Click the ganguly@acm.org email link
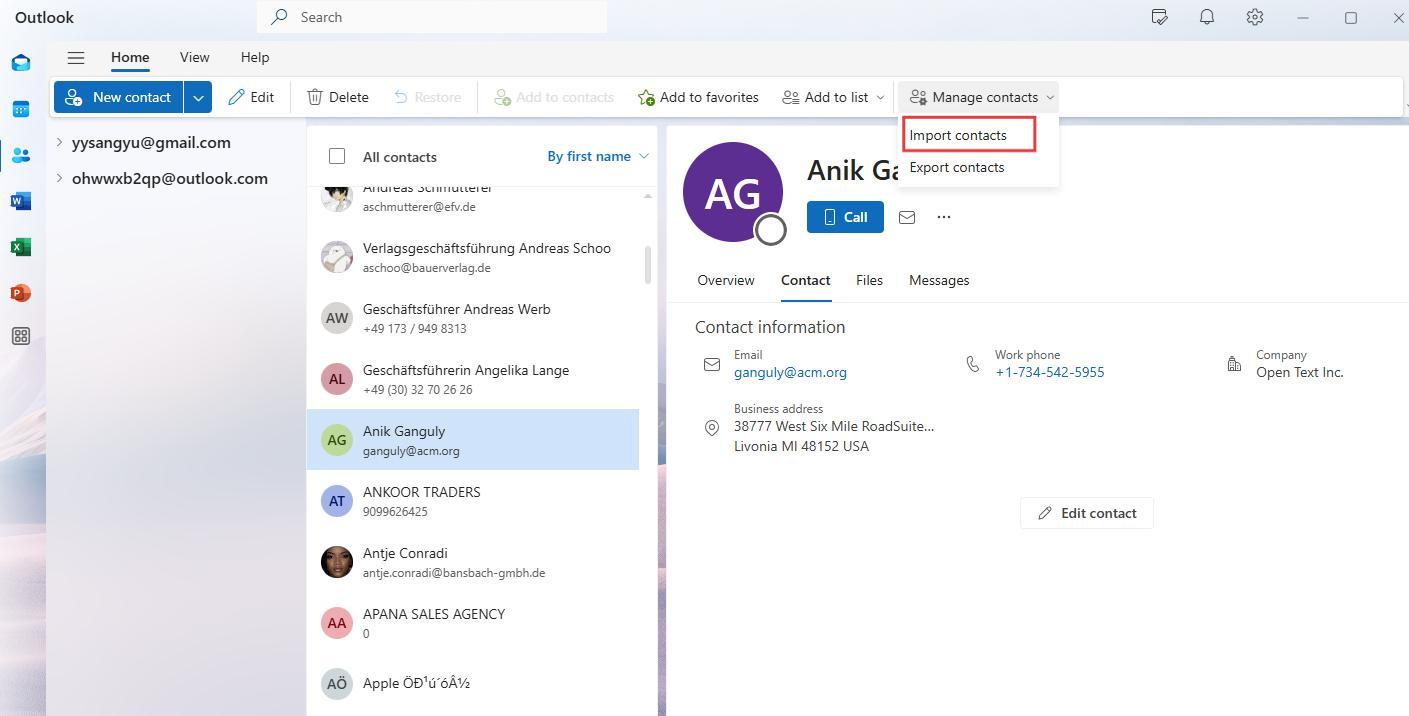This screenshot has height=716, width=1409. (790, 372)
